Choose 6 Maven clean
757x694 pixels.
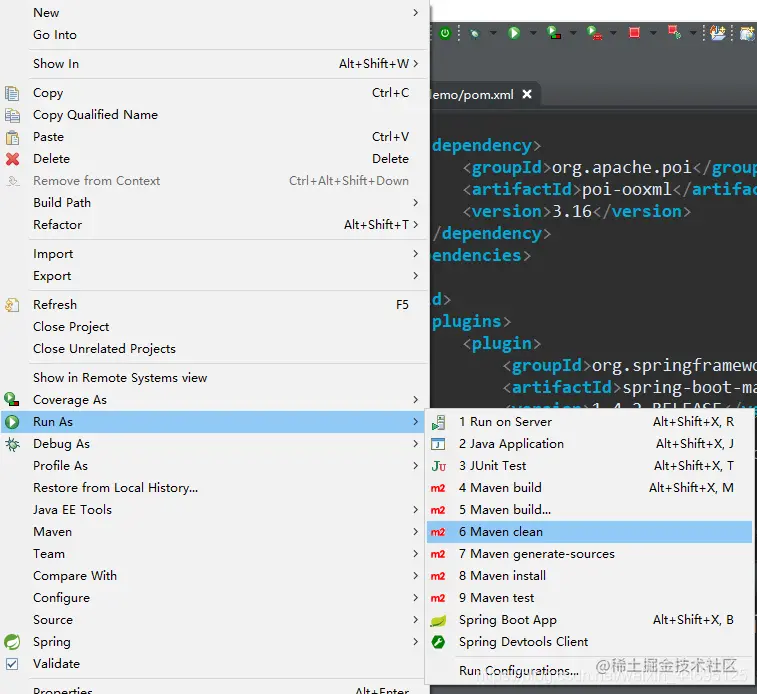pos(589,532)
